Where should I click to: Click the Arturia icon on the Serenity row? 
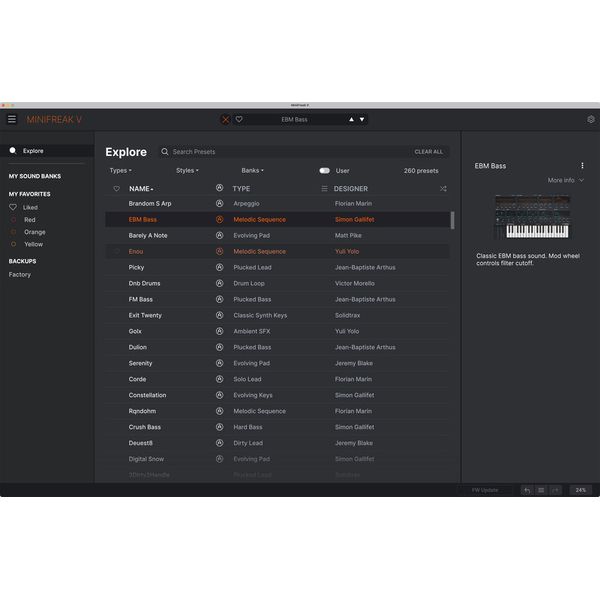(219, 363)
